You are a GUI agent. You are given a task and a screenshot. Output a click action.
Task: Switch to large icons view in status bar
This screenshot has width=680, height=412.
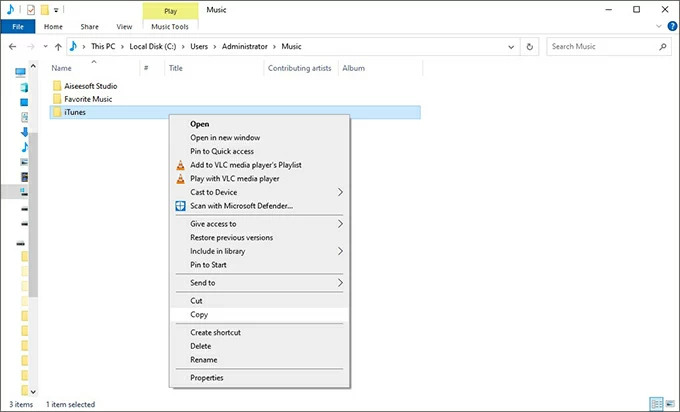pyautogui.click(x=669, y=404)
